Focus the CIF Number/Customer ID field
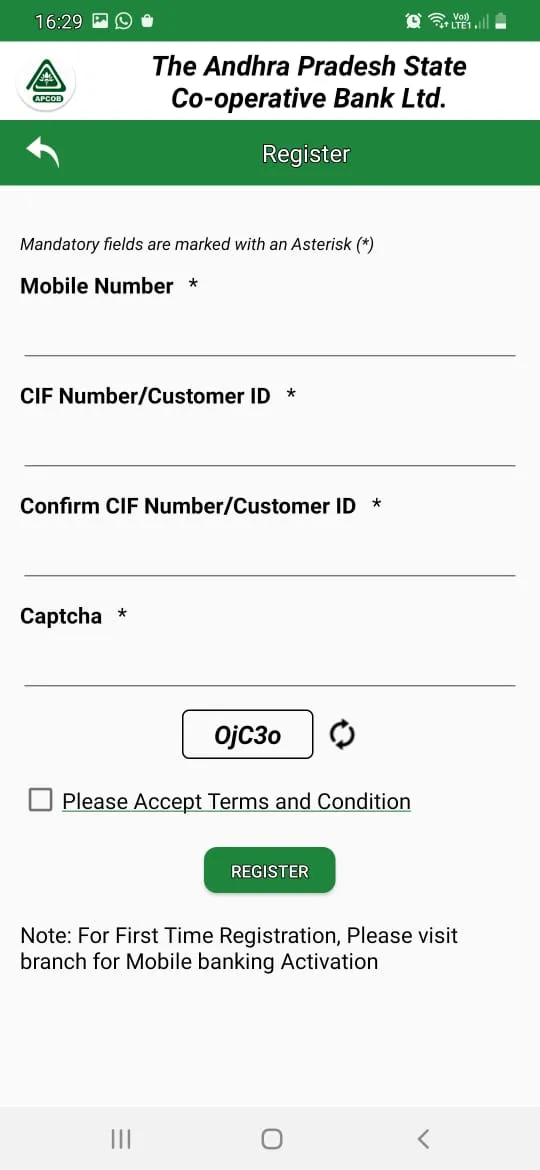This screenshot has width=540, height=1170. (270, 442)
